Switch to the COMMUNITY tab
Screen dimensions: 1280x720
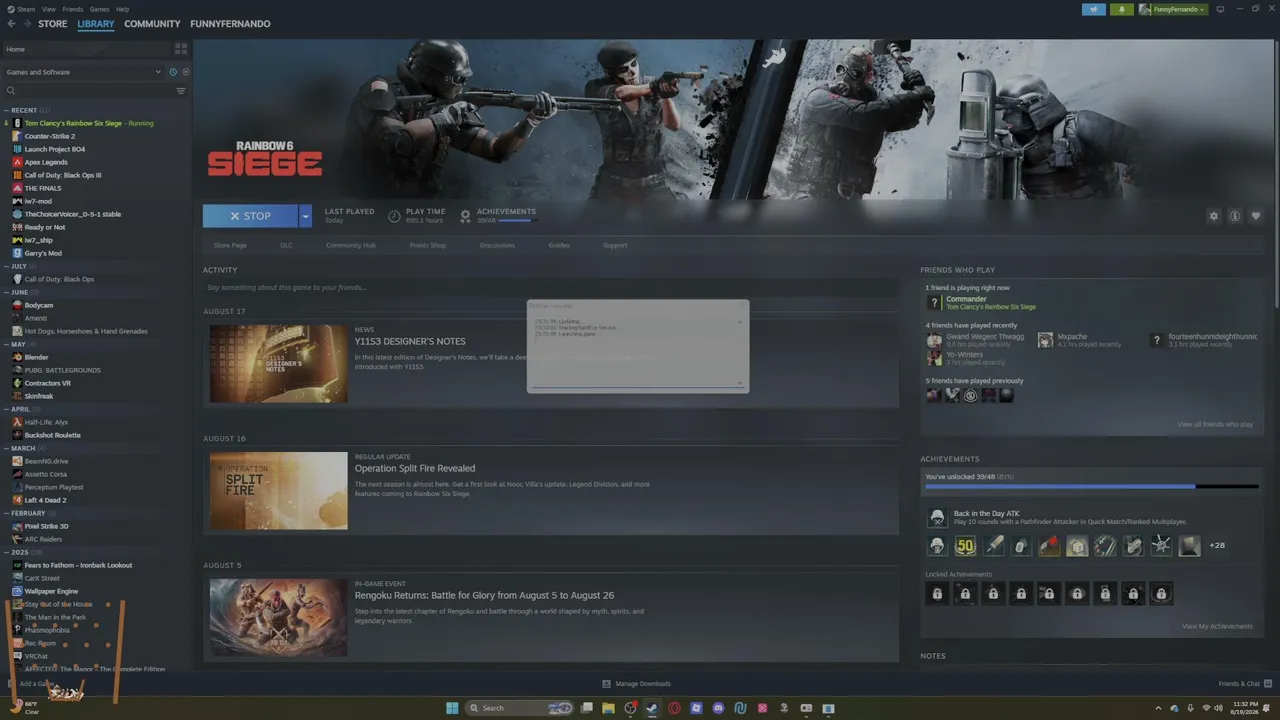point(152,24)
